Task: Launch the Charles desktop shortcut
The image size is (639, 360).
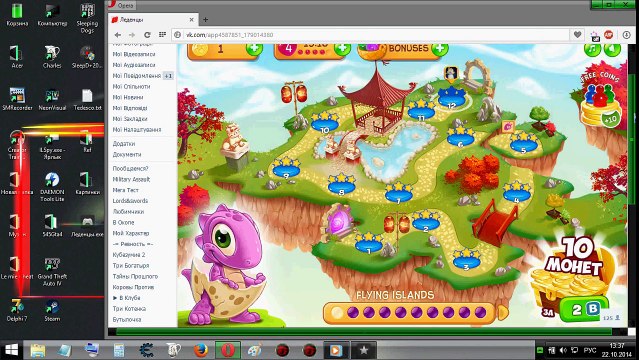Action: pyautogui.click(x=52, y=56)
